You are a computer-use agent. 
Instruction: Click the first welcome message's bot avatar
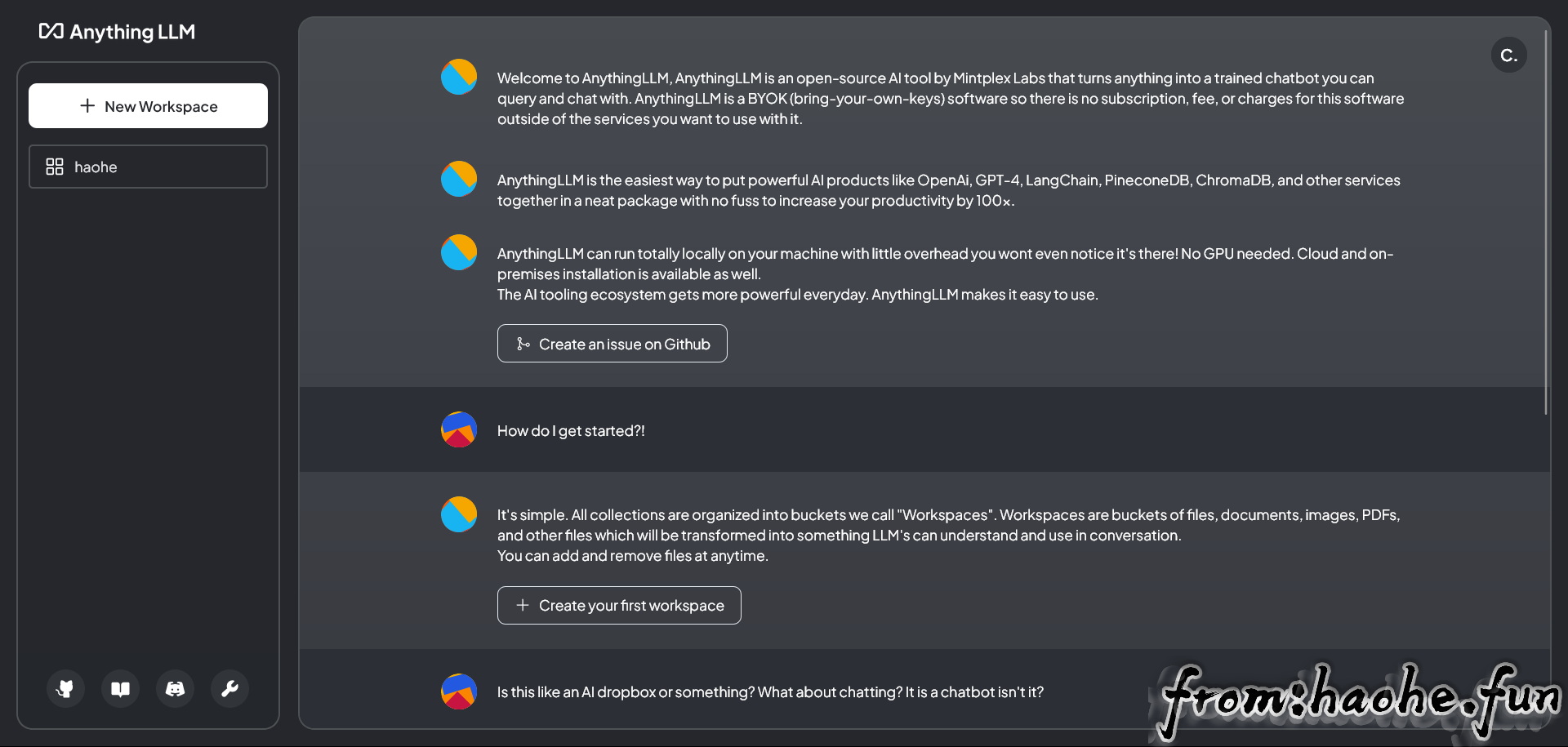click(x=459, y=77)
